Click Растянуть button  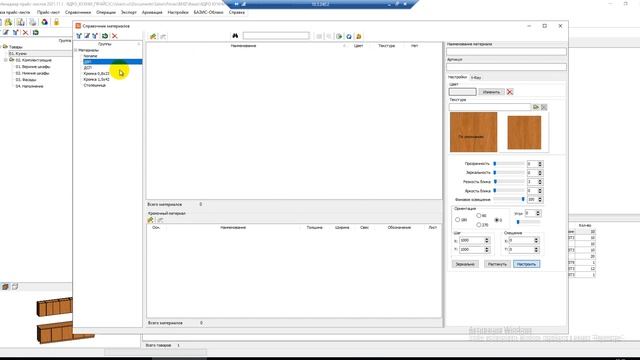point(497,264)
